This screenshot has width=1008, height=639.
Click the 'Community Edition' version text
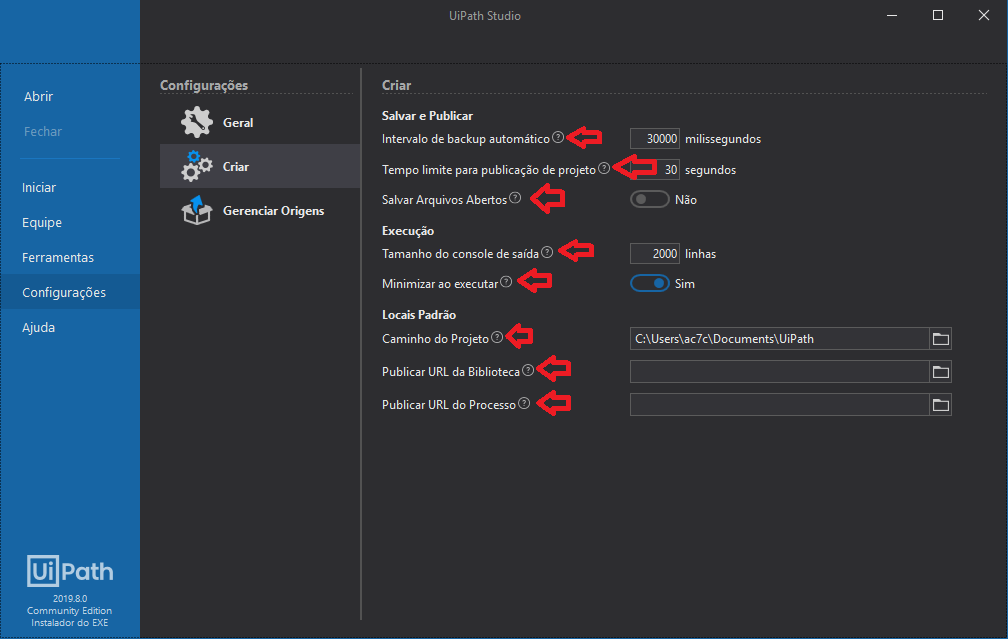point(69,611)
